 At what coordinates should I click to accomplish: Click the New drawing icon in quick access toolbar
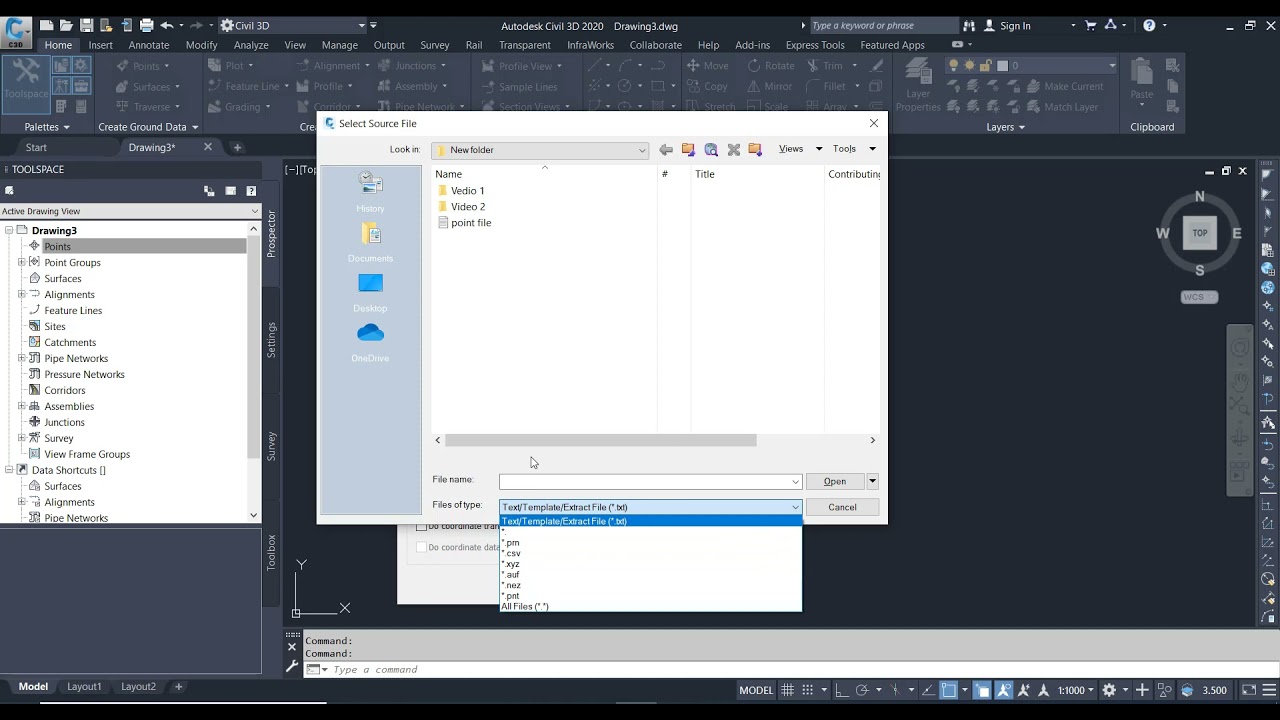(x=46, y=25)
